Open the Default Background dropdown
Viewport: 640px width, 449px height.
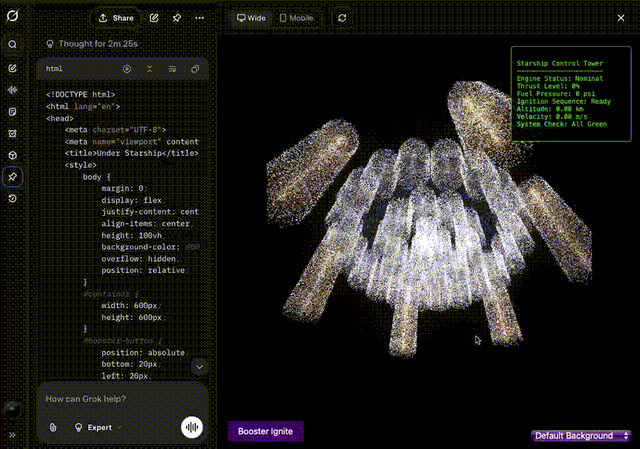pyautogui.click(x=581, y=436)
